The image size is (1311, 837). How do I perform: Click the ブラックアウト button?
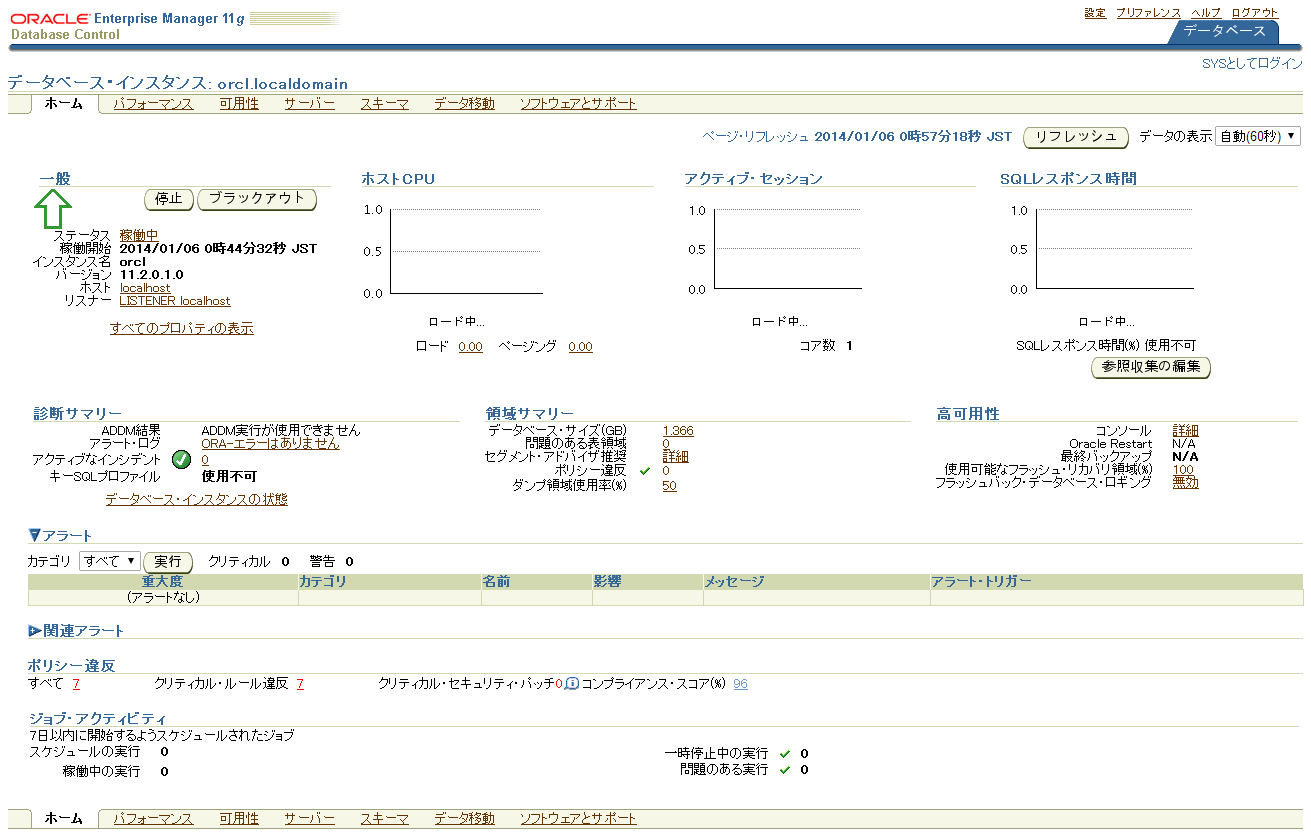[257, 199]
